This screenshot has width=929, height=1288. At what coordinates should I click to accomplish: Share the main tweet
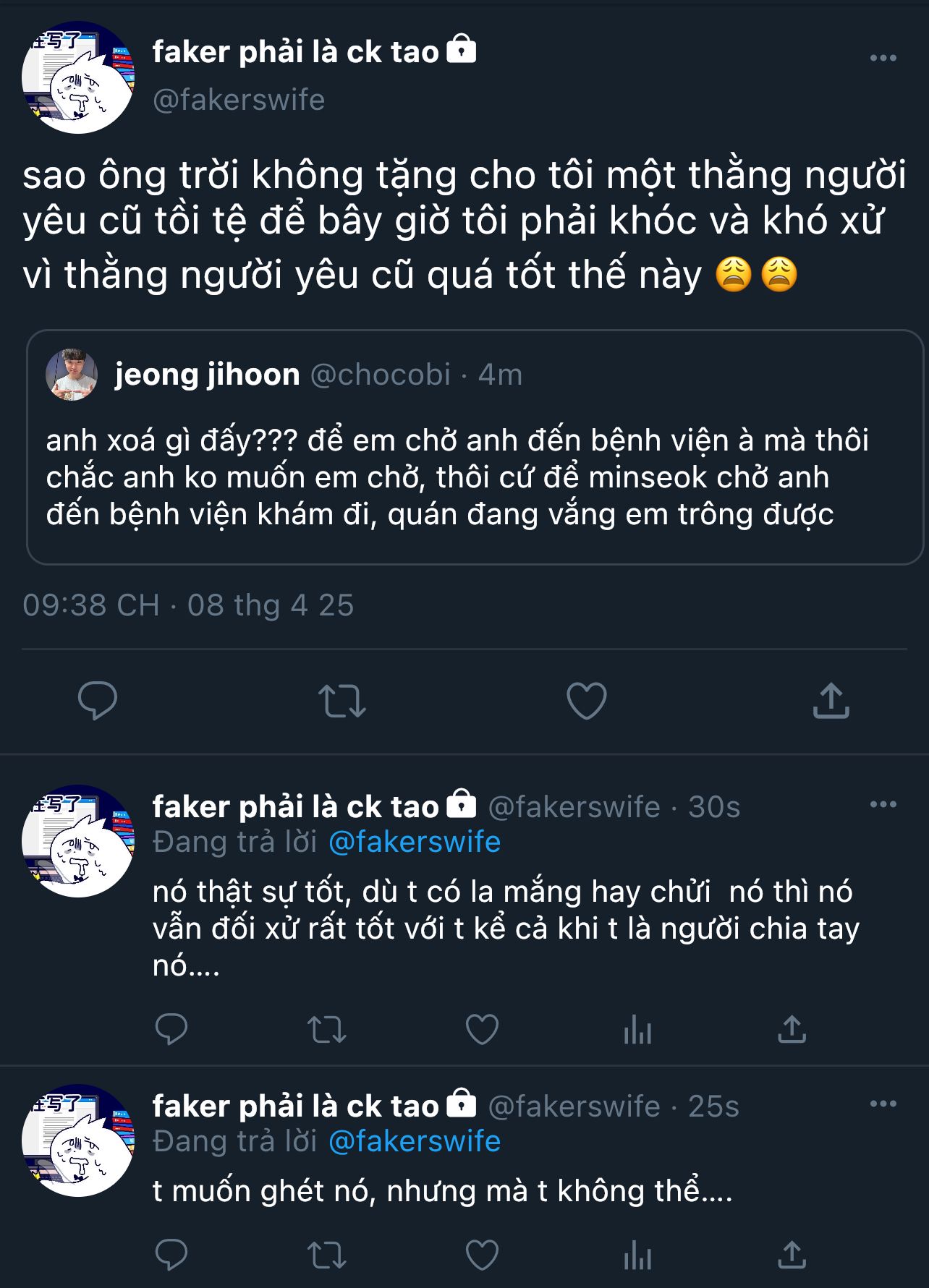point(831,700)
